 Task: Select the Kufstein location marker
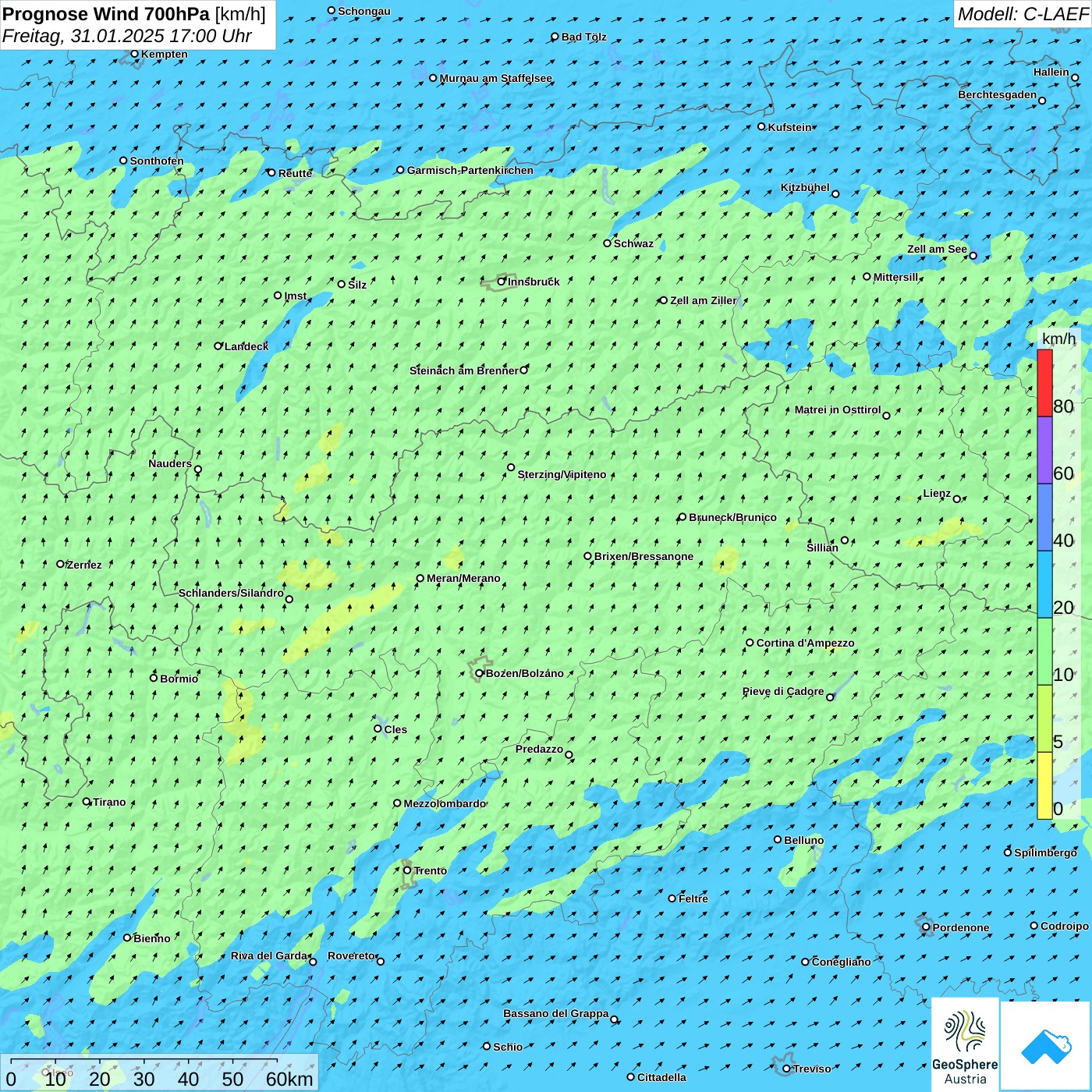(x=762, y=126)
